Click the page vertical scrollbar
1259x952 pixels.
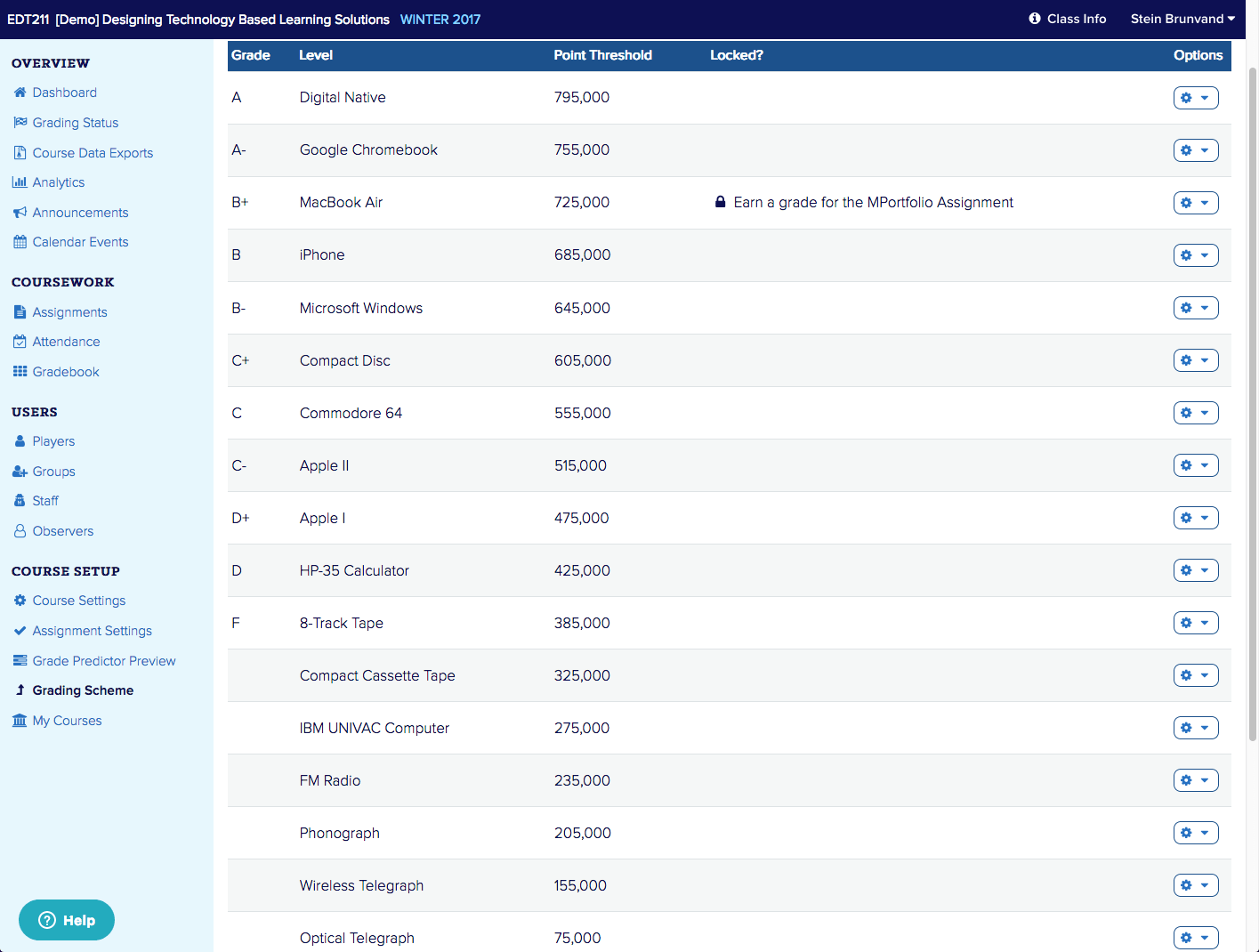tap(1253, 404)
